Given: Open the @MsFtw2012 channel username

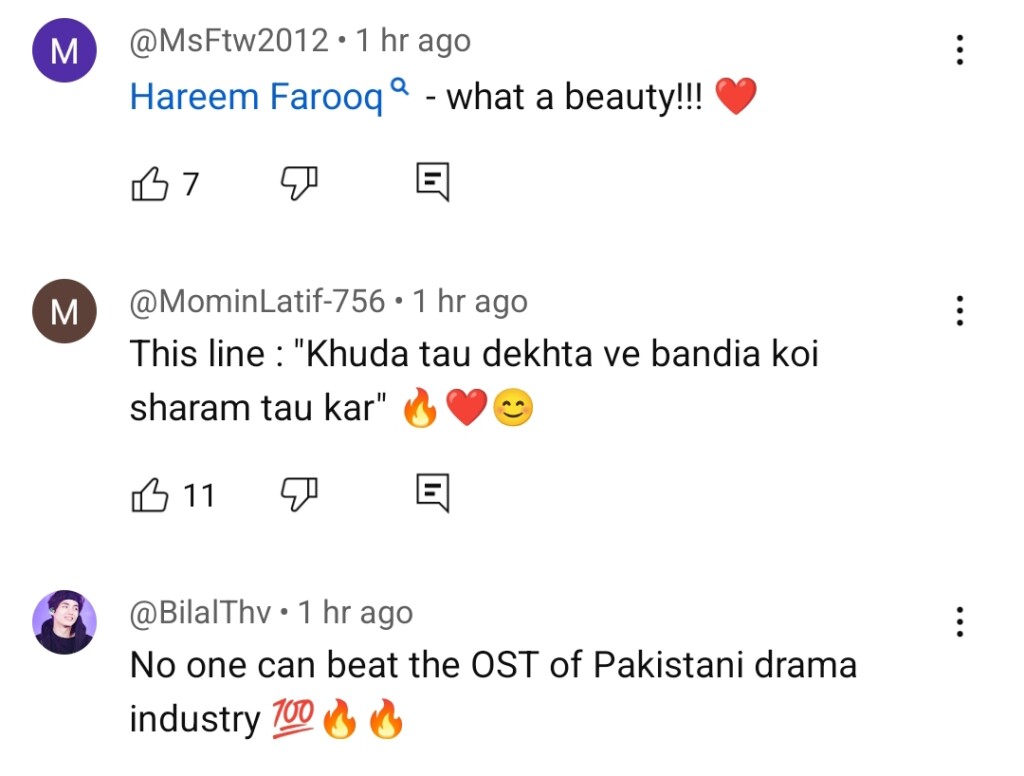Looking at the screenshot, I should coord(229,41).
